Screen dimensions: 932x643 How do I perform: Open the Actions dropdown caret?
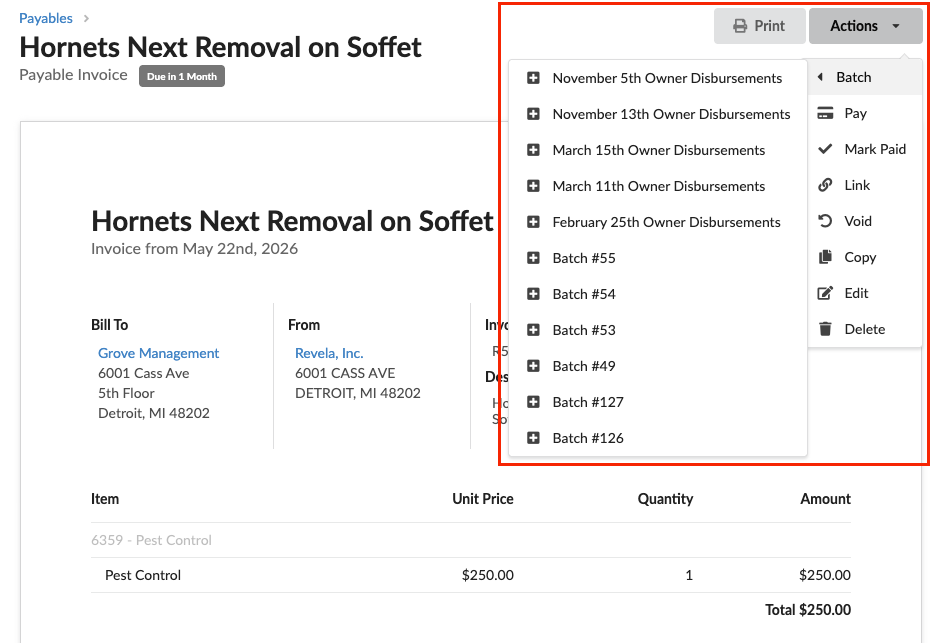click(896, 26)
